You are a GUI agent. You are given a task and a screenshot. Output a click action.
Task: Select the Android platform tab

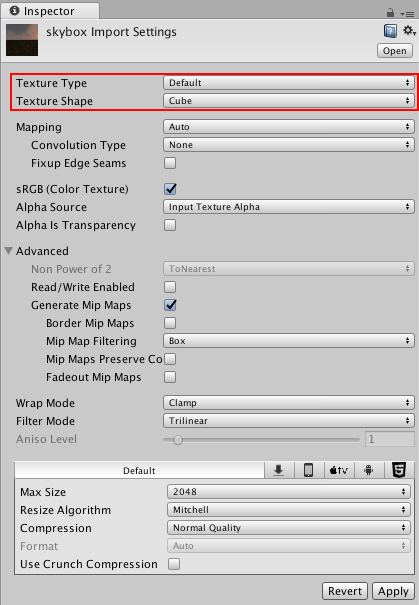point(368,470)
